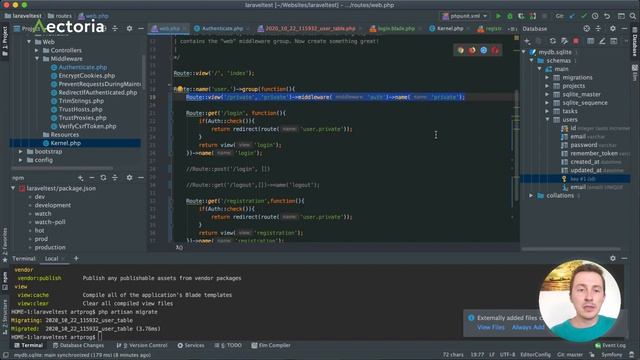640x360 pixels.
Task: Refresh the database with the reload icon
Action: tap(553, 41)
